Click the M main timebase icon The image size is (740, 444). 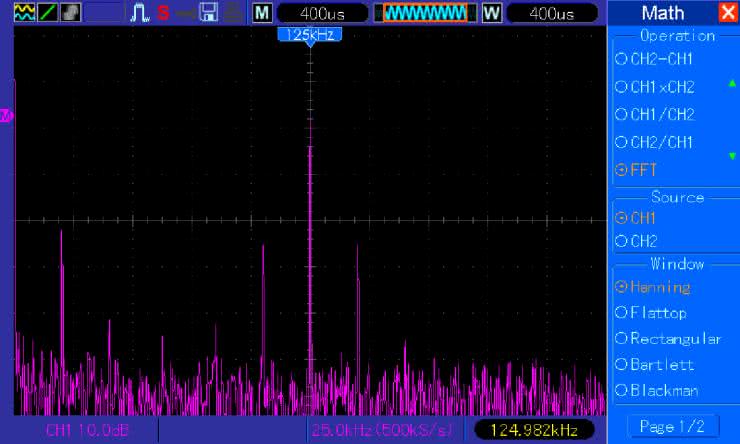pos(261,13)
